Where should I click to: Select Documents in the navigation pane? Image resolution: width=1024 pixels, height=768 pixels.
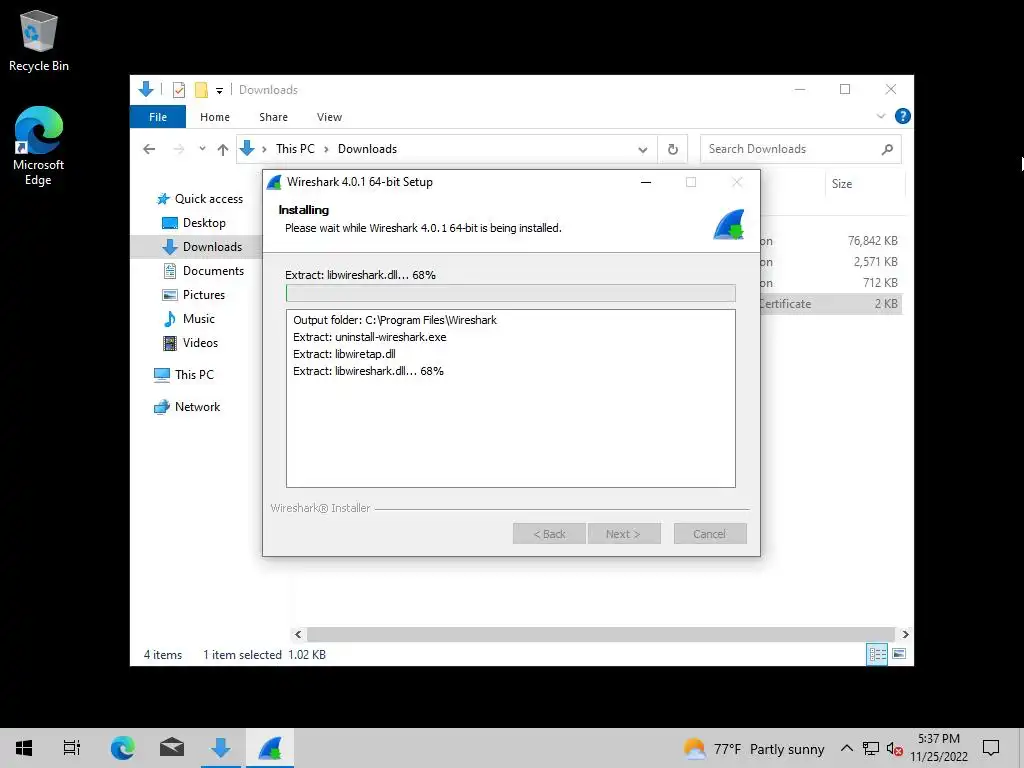(x=203, y=270)
